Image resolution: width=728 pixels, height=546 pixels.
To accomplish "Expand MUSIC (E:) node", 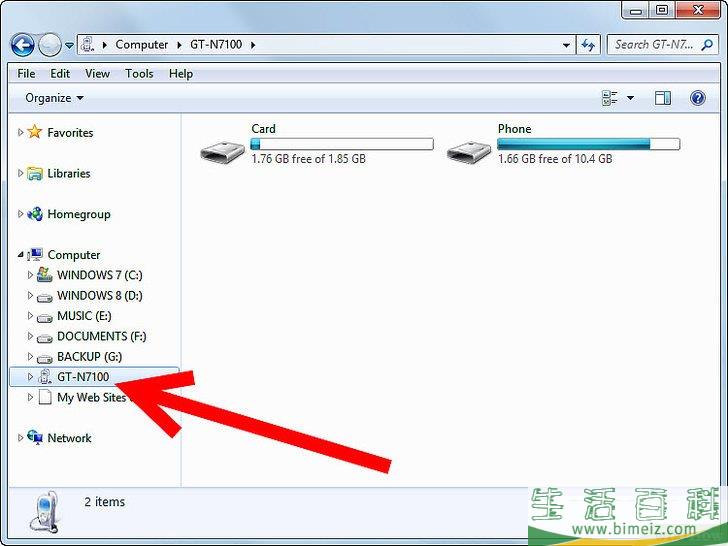I will coord(30,315).
